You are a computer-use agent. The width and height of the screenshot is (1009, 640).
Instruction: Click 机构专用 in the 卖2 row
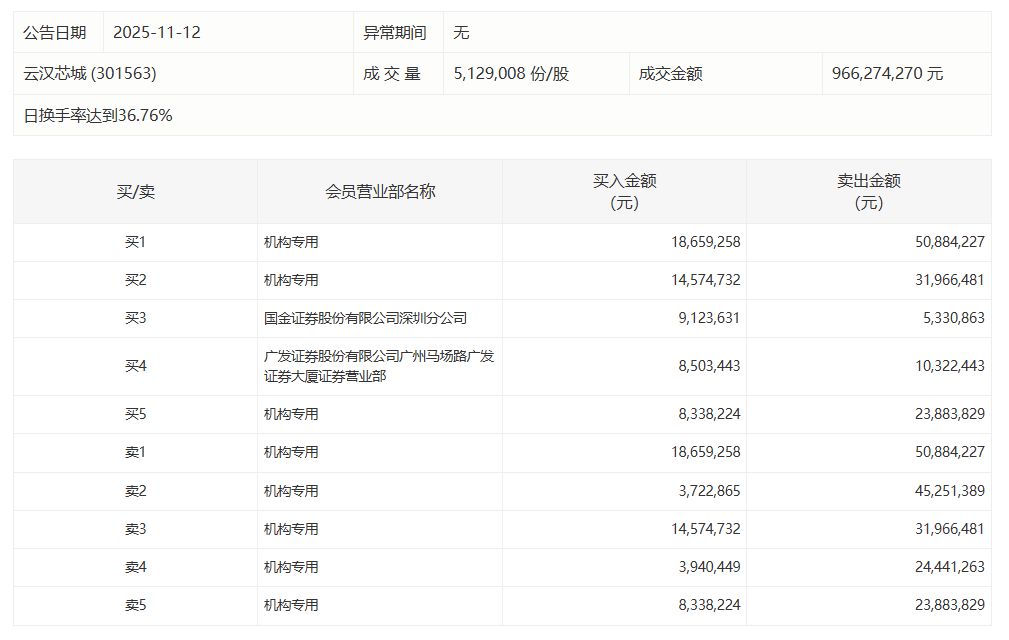tap(291, 491)
